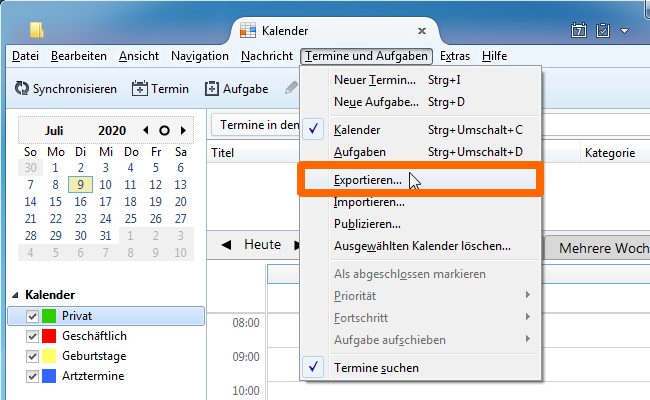Click red color swatch of Geschäftlich
Viewport: 650px width, 400px height.
click(x=49, y=336)
